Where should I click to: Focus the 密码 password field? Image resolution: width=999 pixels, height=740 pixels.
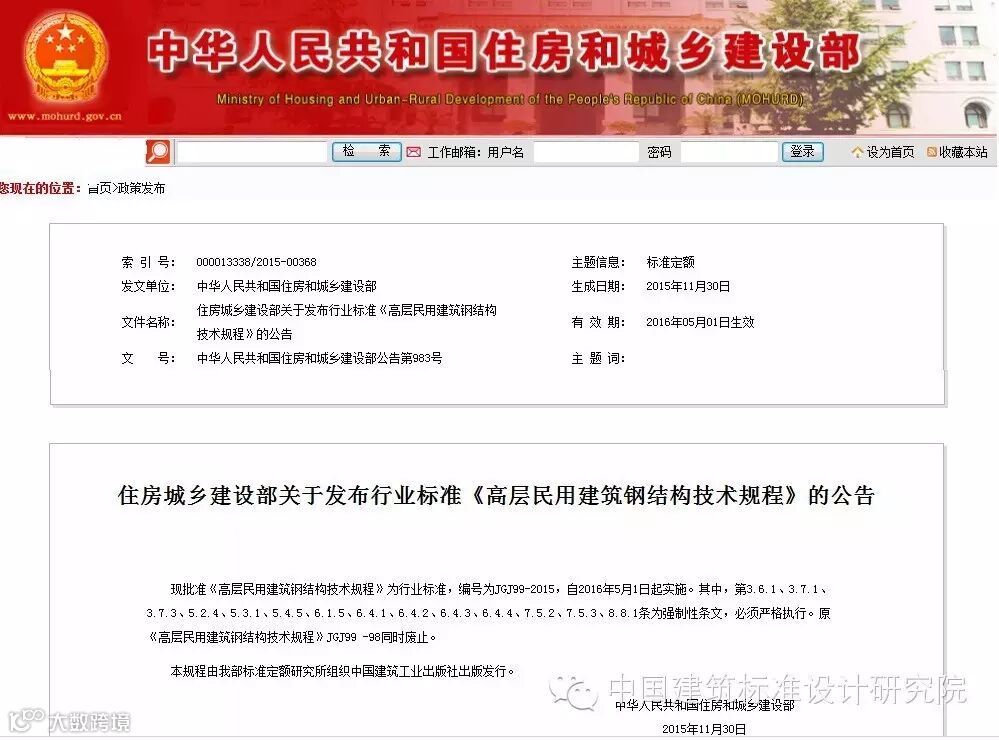(x=729, y=152)
